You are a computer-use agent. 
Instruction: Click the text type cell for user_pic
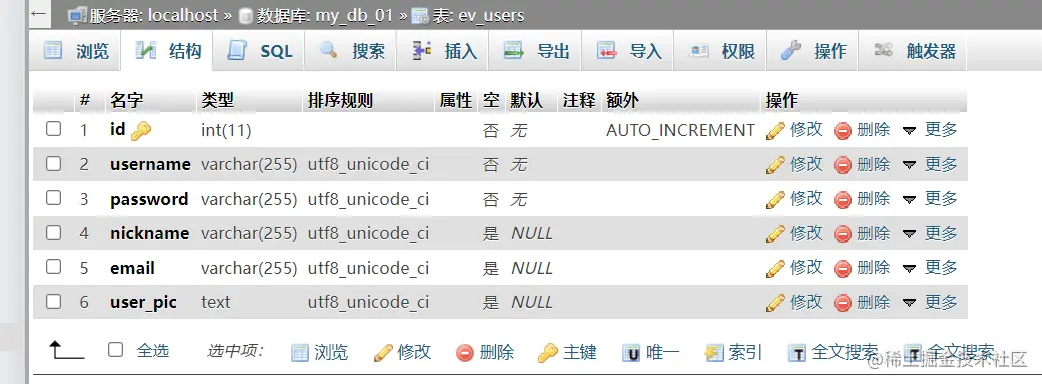pos(215,303)
